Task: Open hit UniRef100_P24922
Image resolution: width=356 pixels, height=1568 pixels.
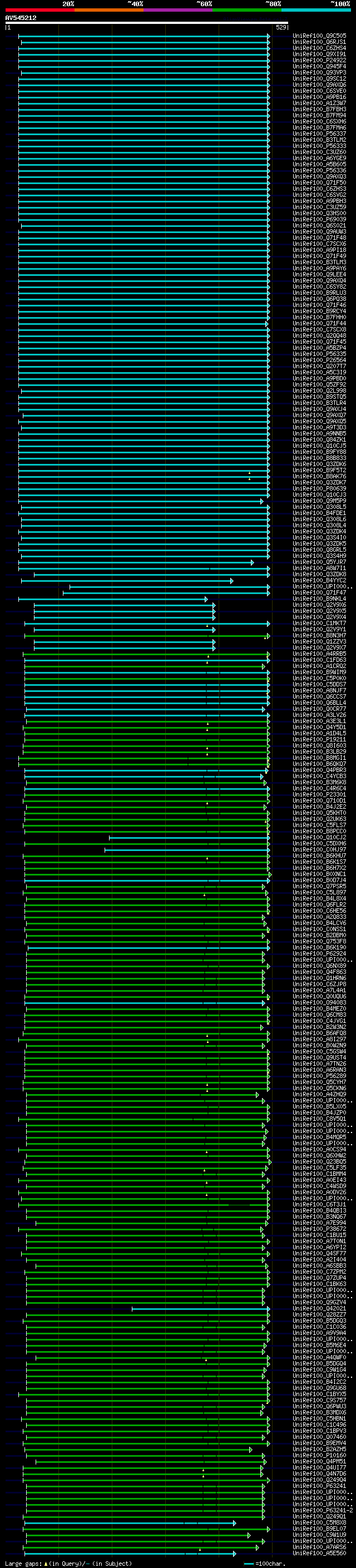Action: click(x=319, y=60)
